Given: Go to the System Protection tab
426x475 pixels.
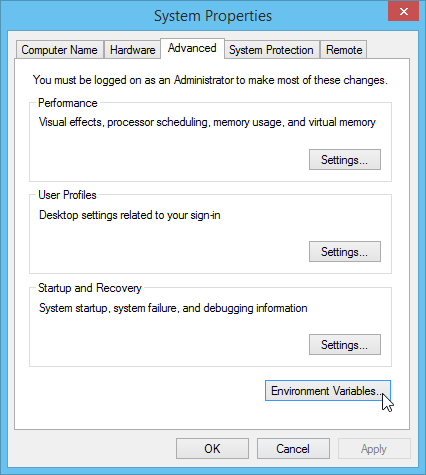Looking at the screenshot, I should (271, 50).
